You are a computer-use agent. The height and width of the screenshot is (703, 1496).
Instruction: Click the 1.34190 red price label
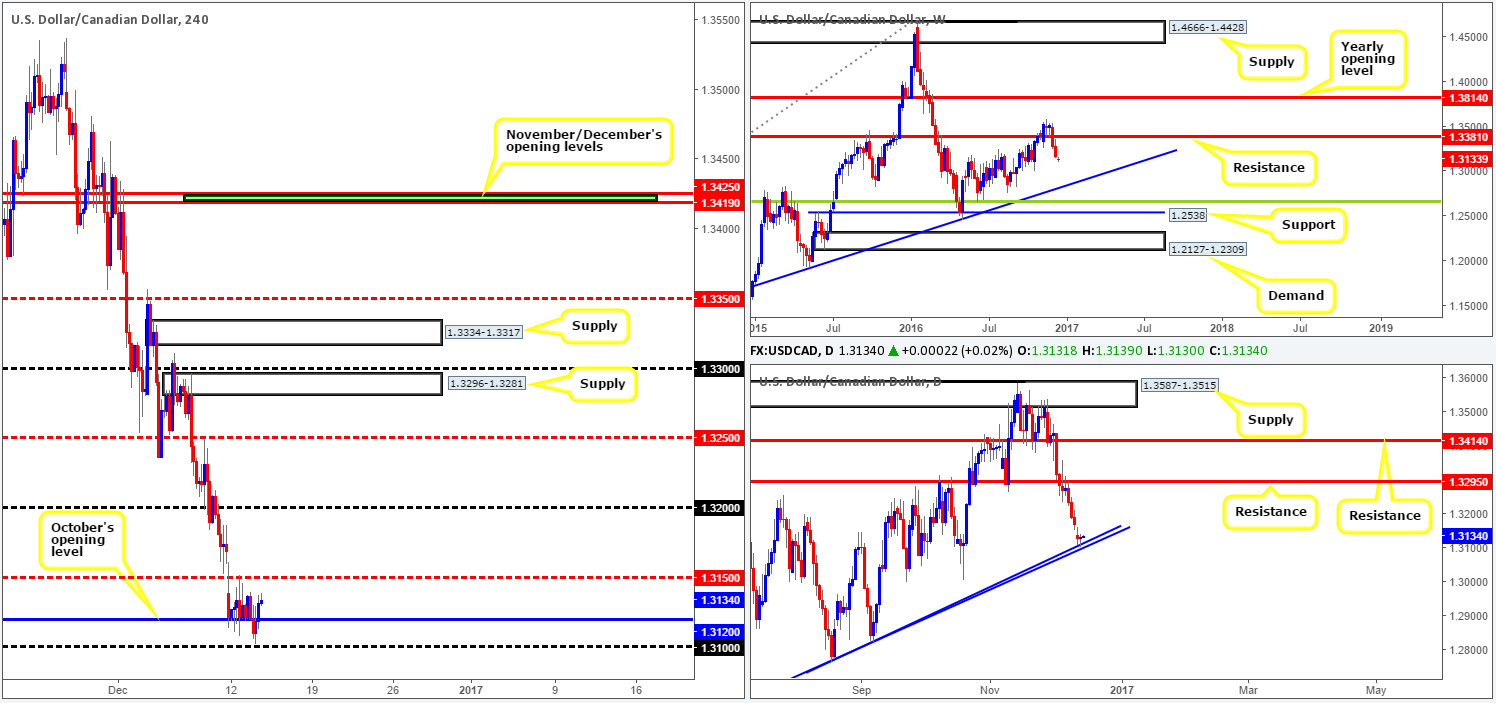click(x=718, y=202)
